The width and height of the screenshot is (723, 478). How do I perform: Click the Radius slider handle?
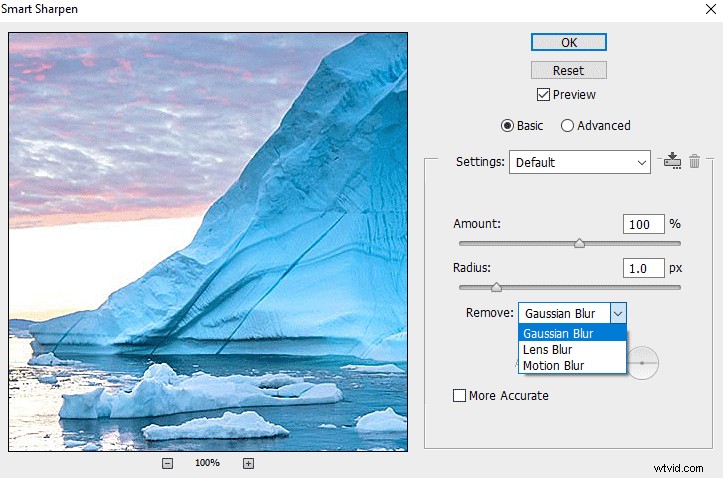click(496, 287)
